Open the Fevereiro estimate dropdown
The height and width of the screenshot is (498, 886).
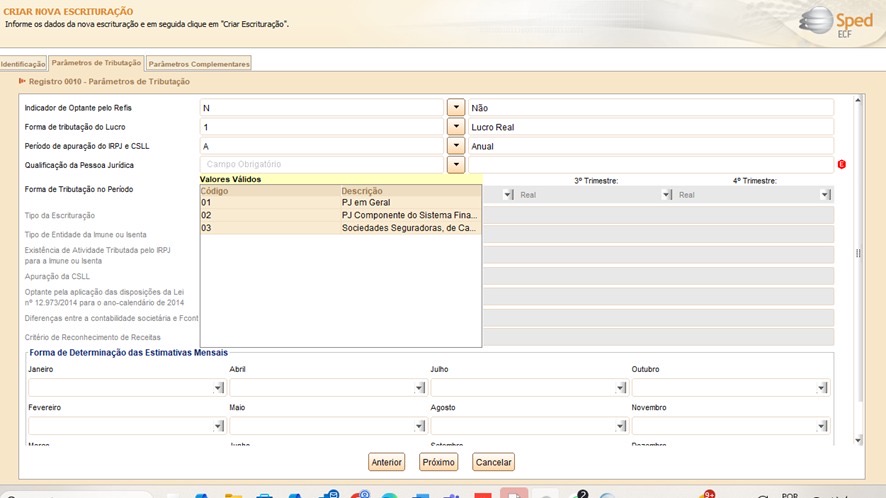219,426
